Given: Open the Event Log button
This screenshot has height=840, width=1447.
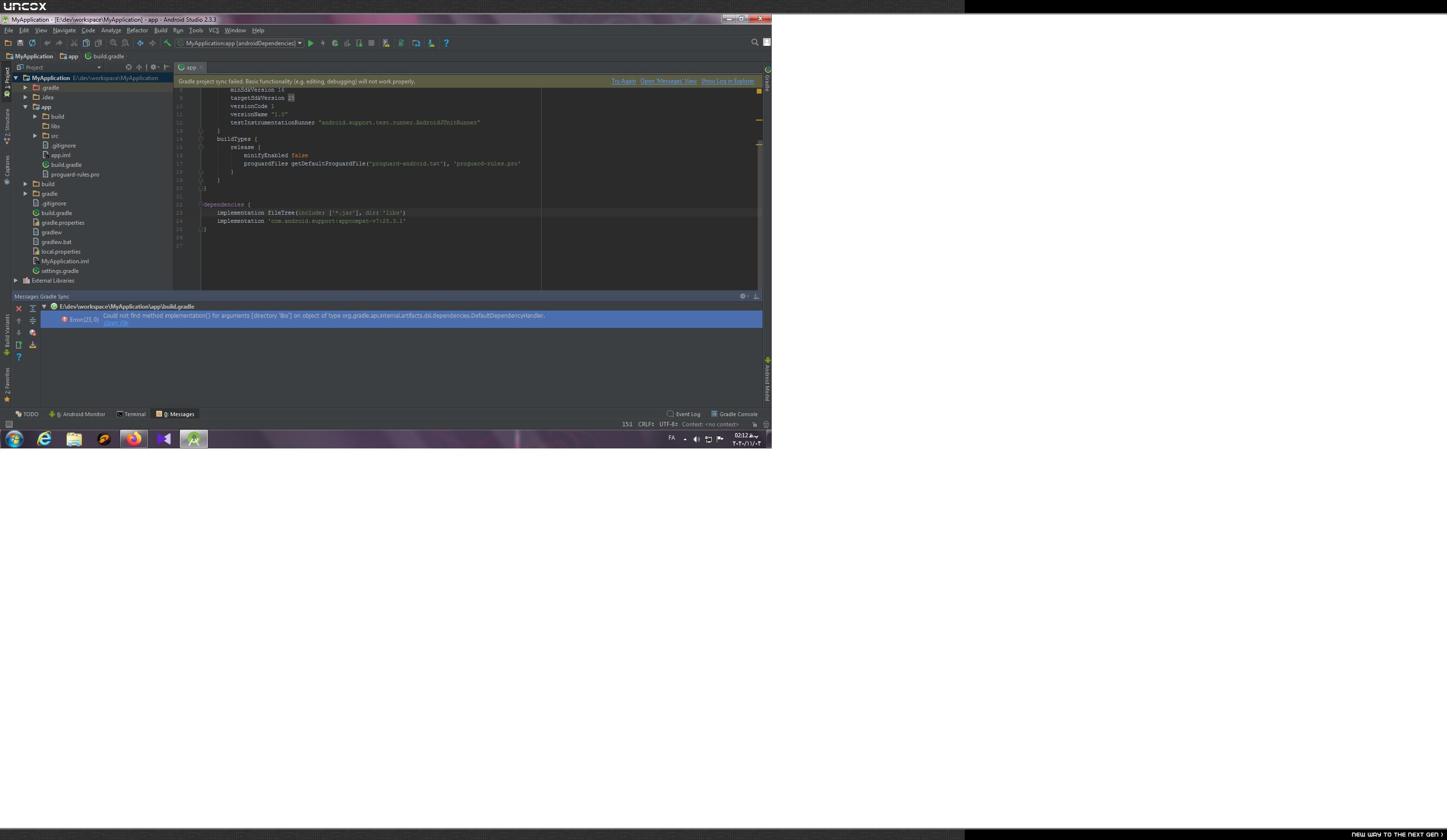Looking at the screenshot, I should pyautogui.click(x=683, y=414).
